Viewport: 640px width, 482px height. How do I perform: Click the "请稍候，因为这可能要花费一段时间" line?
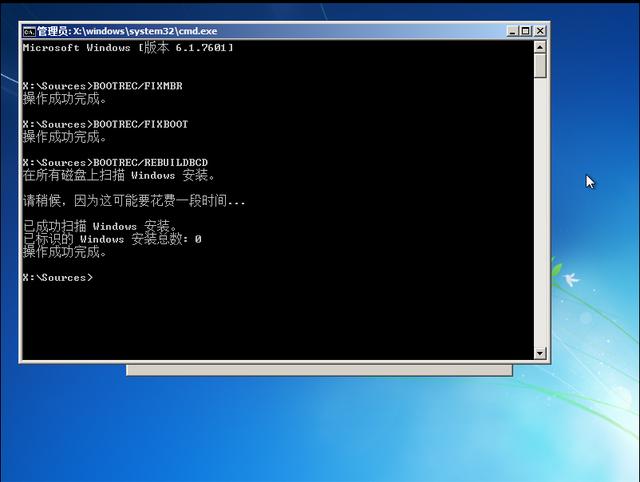(134, 201)
